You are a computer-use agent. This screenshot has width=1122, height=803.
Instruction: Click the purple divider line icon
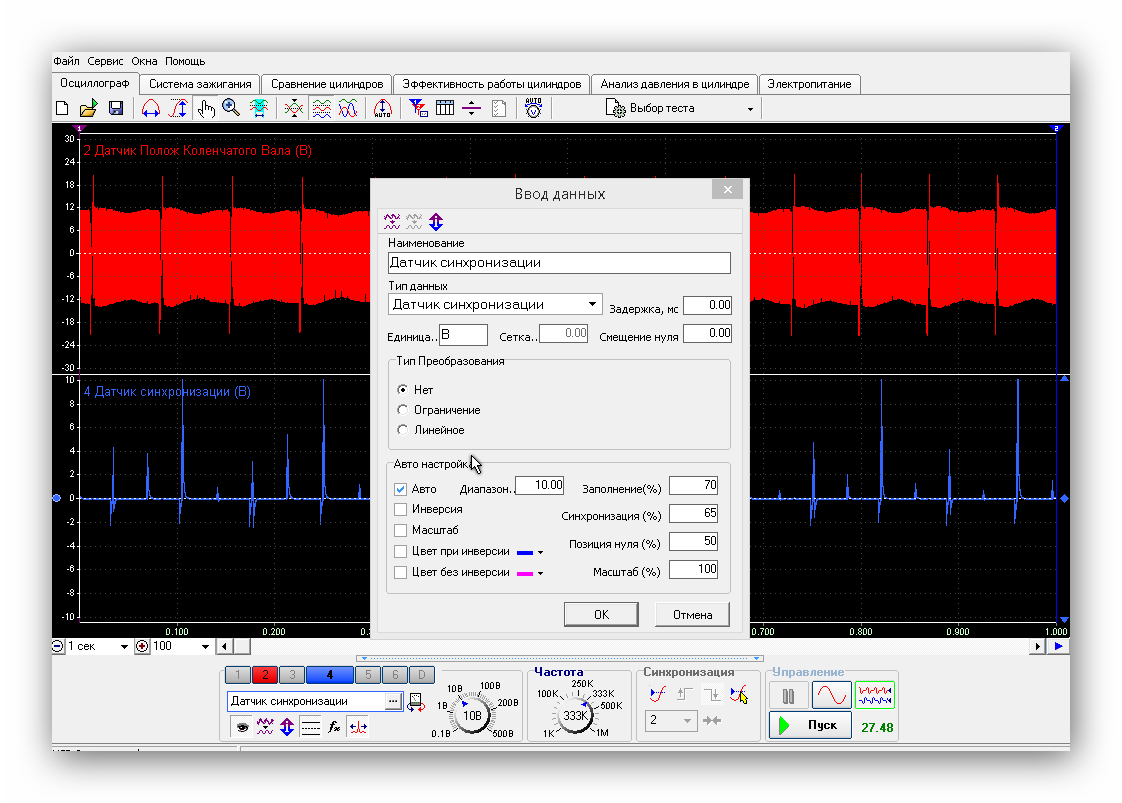pos(472,108)
